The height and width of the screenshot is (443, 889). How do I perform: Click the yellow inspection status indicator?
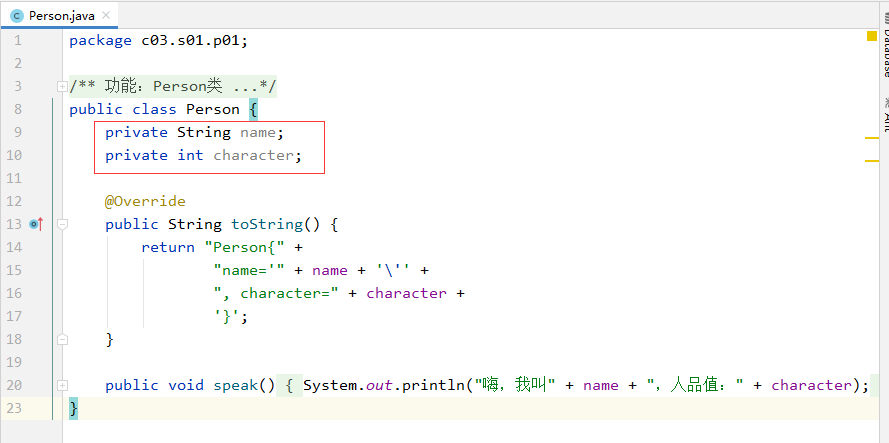[x=871, y=36]
